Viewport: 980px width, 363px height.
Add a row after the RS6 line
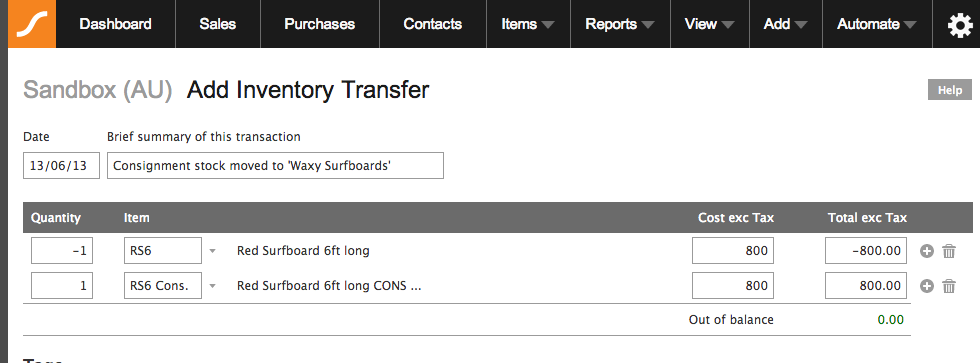(927, 251)
